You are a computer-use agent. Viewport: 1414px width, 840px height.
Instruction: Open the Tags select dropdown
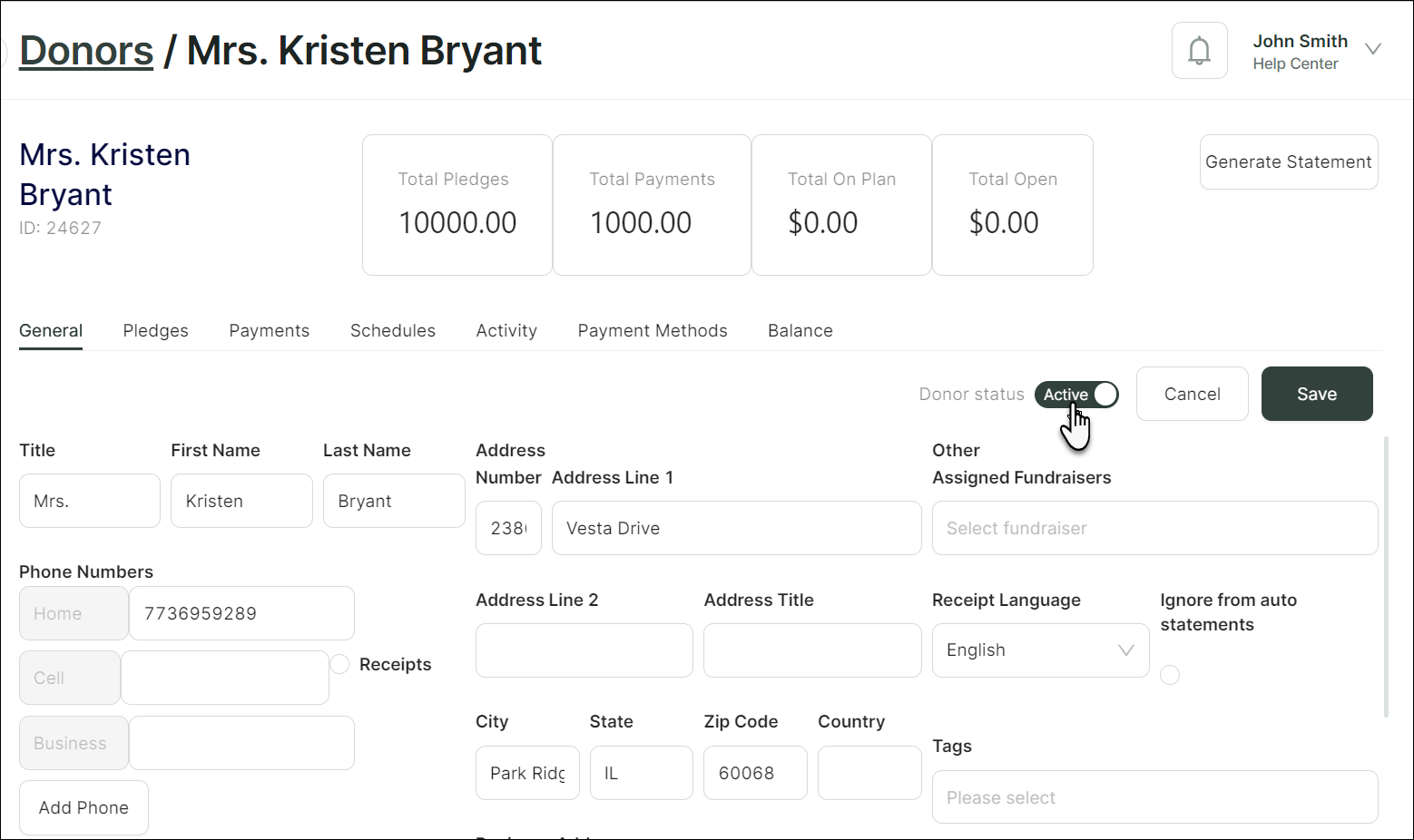point(1154,797)
